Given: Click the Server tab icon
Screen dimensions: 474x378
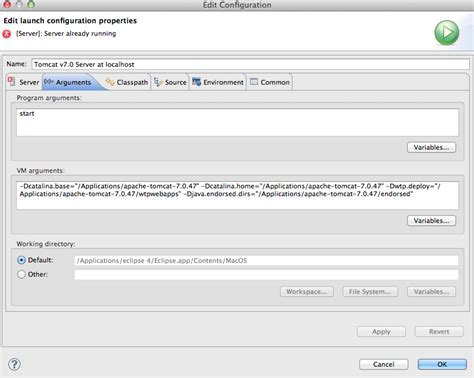Looking at the screenshot, I should [12, 81].
